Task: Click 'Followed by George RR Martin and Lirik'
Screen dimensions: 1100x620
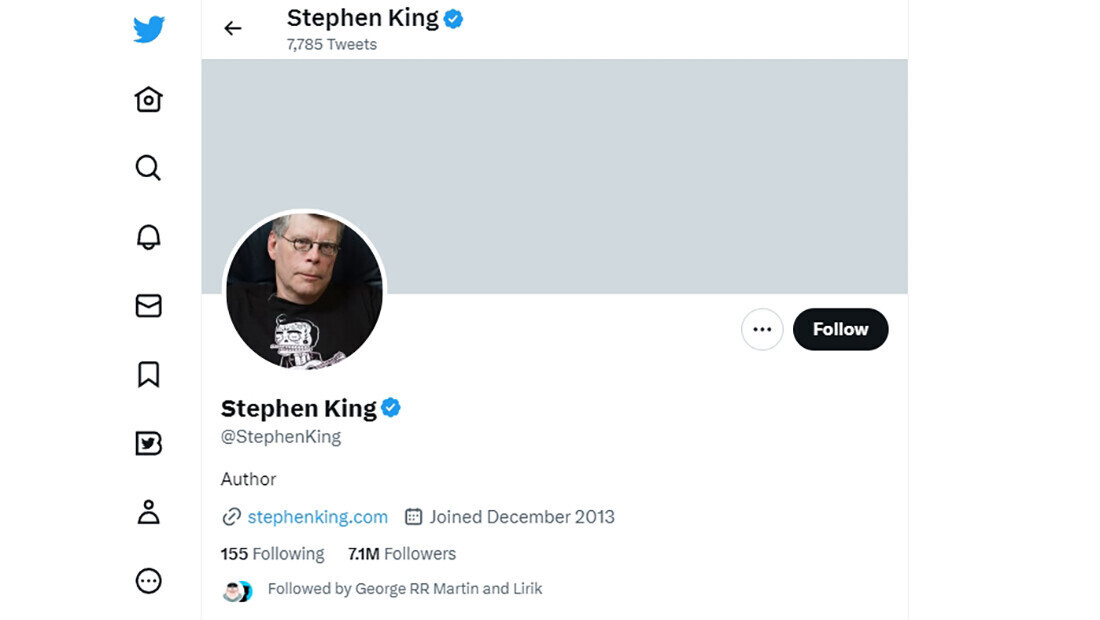Action: [x=405, y=589]
